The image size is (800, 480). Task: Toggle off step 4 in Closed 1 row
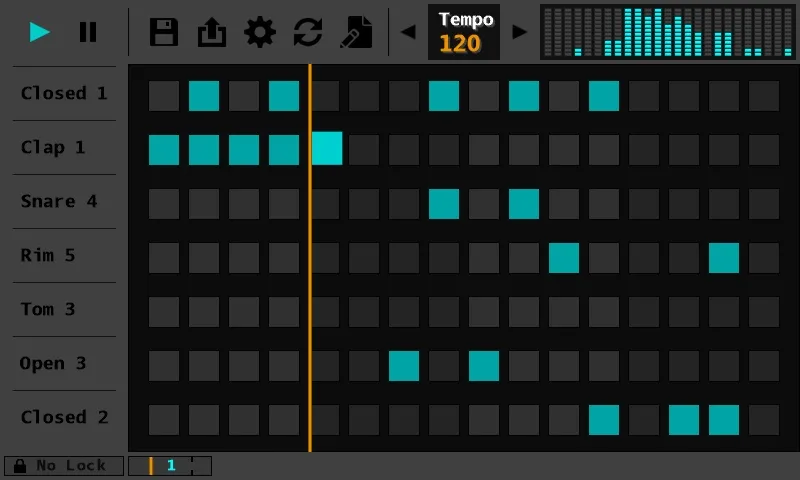coord(284,96)
